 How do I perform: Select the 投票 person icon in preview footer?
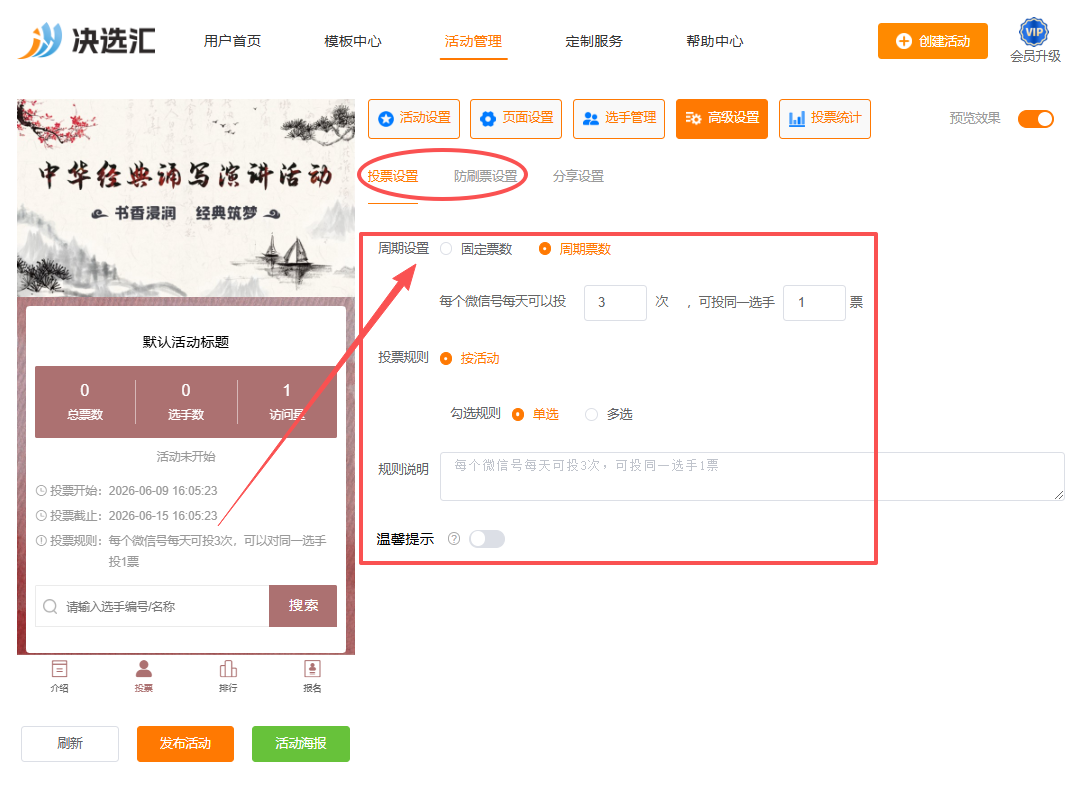144,668
